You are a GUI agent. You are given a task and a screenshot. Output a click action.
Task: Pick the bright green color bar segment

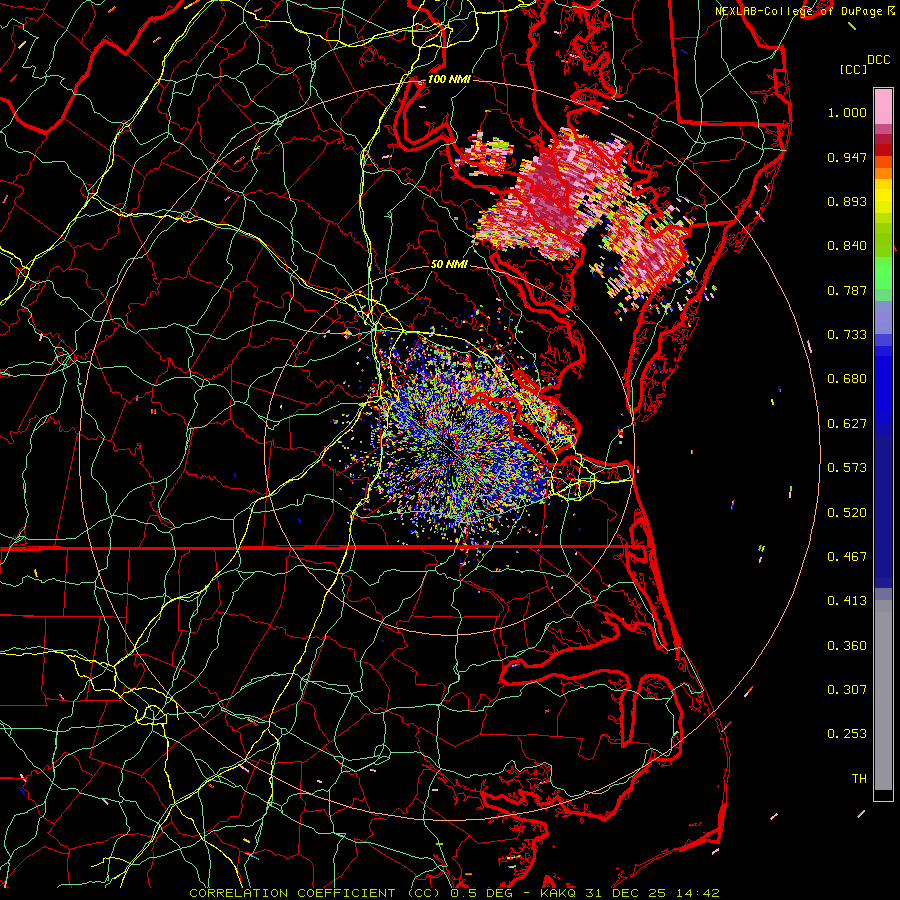click(883, 273)
